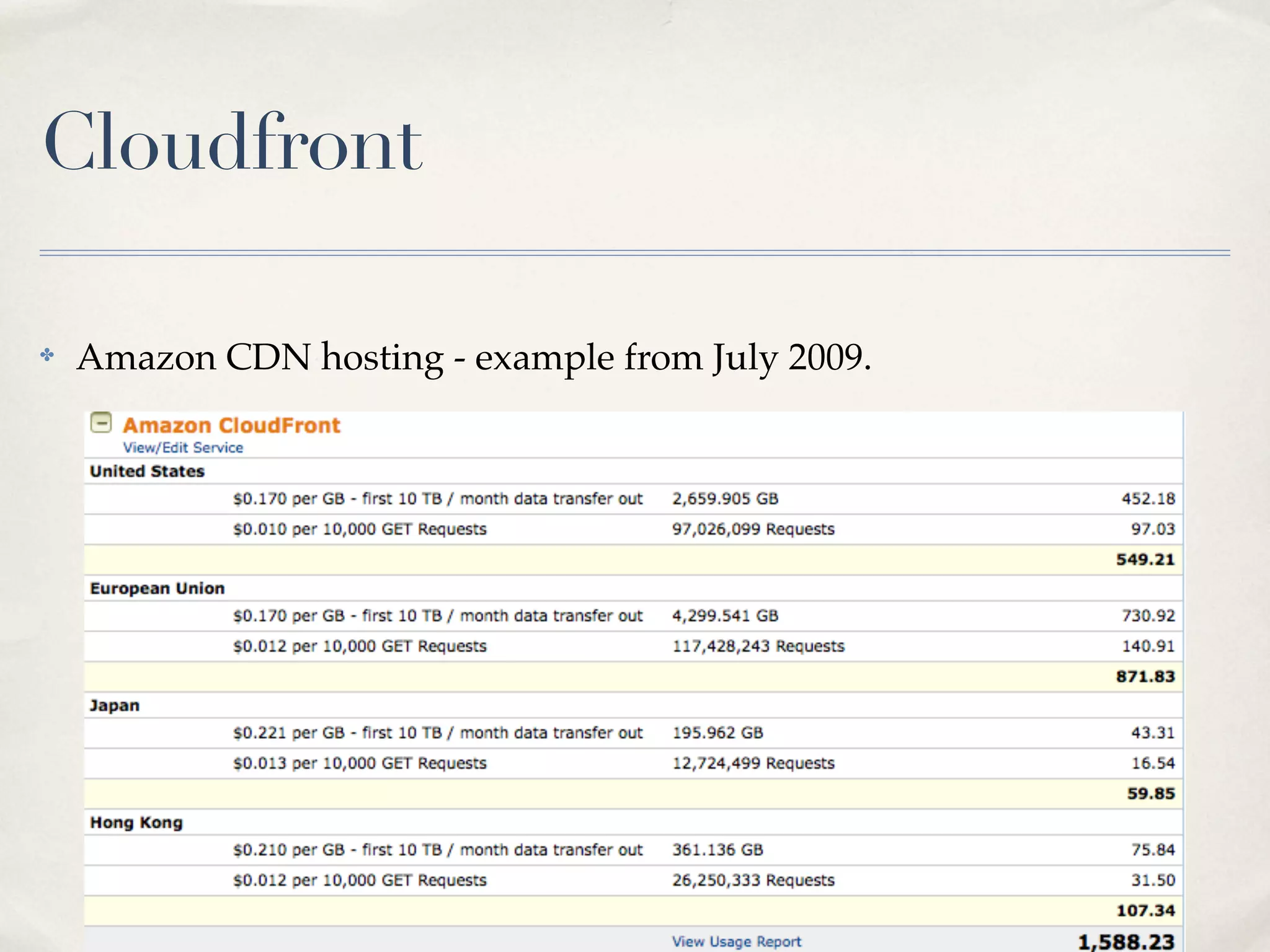The width and height of the screenshot is (1270, 952).
Task: Select the European Union region header
Action: click(x=157, y=589)
